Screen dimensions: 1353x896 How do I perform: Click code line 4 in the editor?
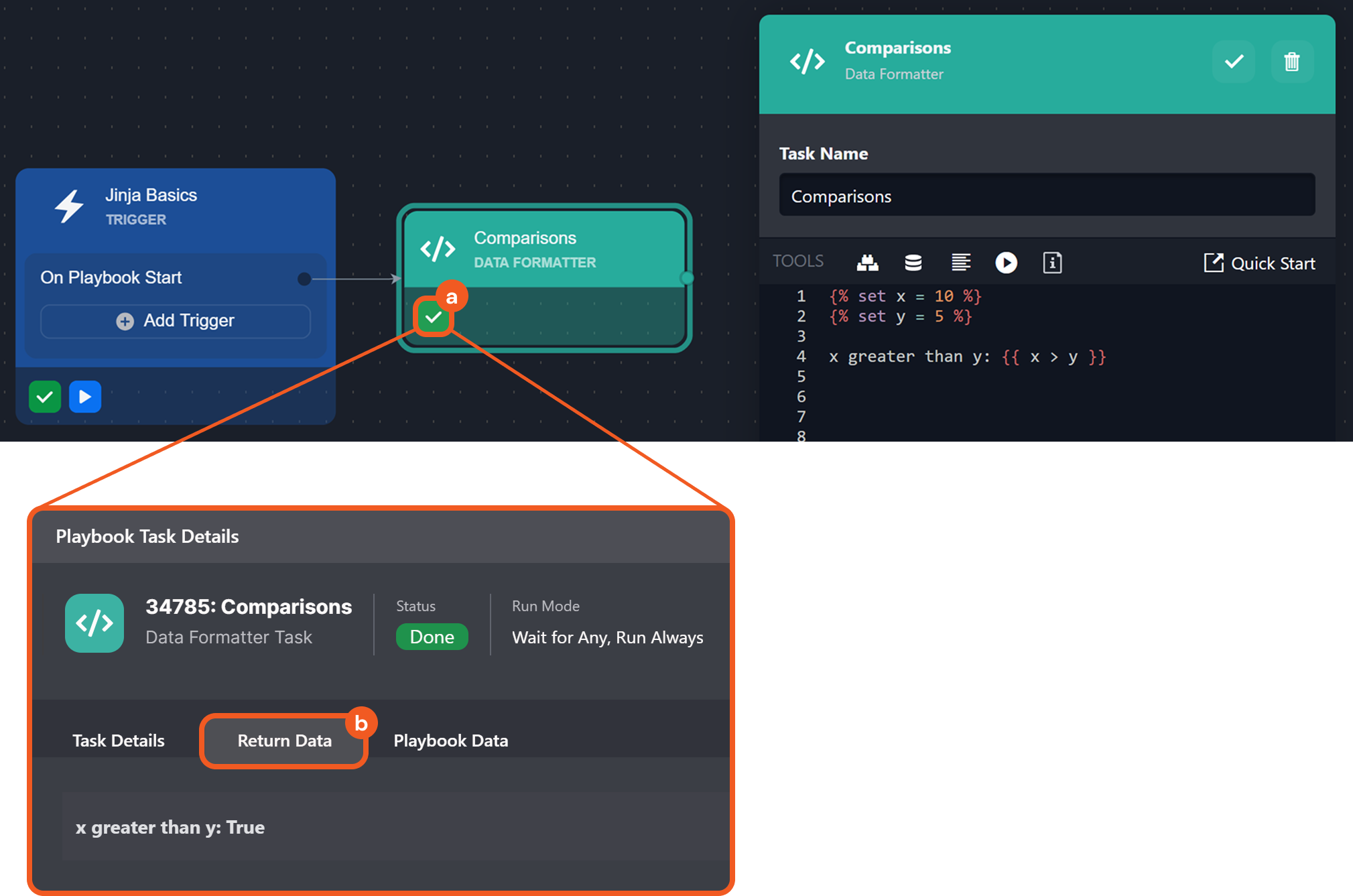point(966,357)
